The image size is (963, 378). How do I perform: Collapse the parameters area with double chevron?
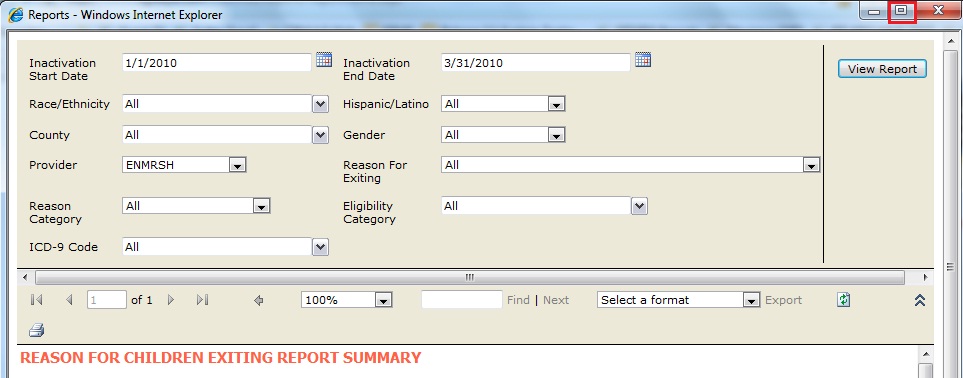point(919,300)
